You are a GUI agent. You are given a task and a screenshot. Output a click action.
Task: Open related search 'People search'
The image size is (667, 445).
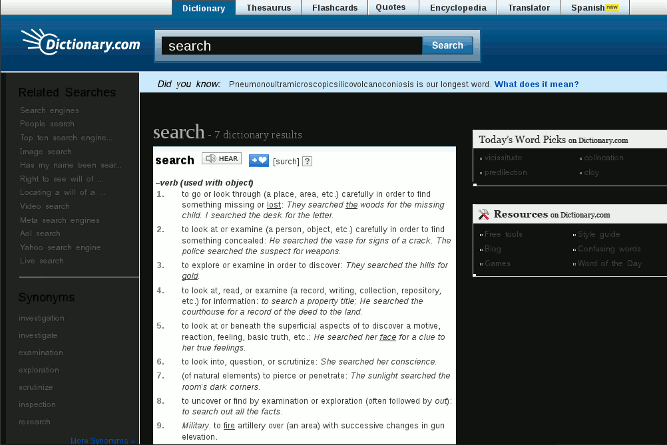pyautogui.click(x=47, y=124)
